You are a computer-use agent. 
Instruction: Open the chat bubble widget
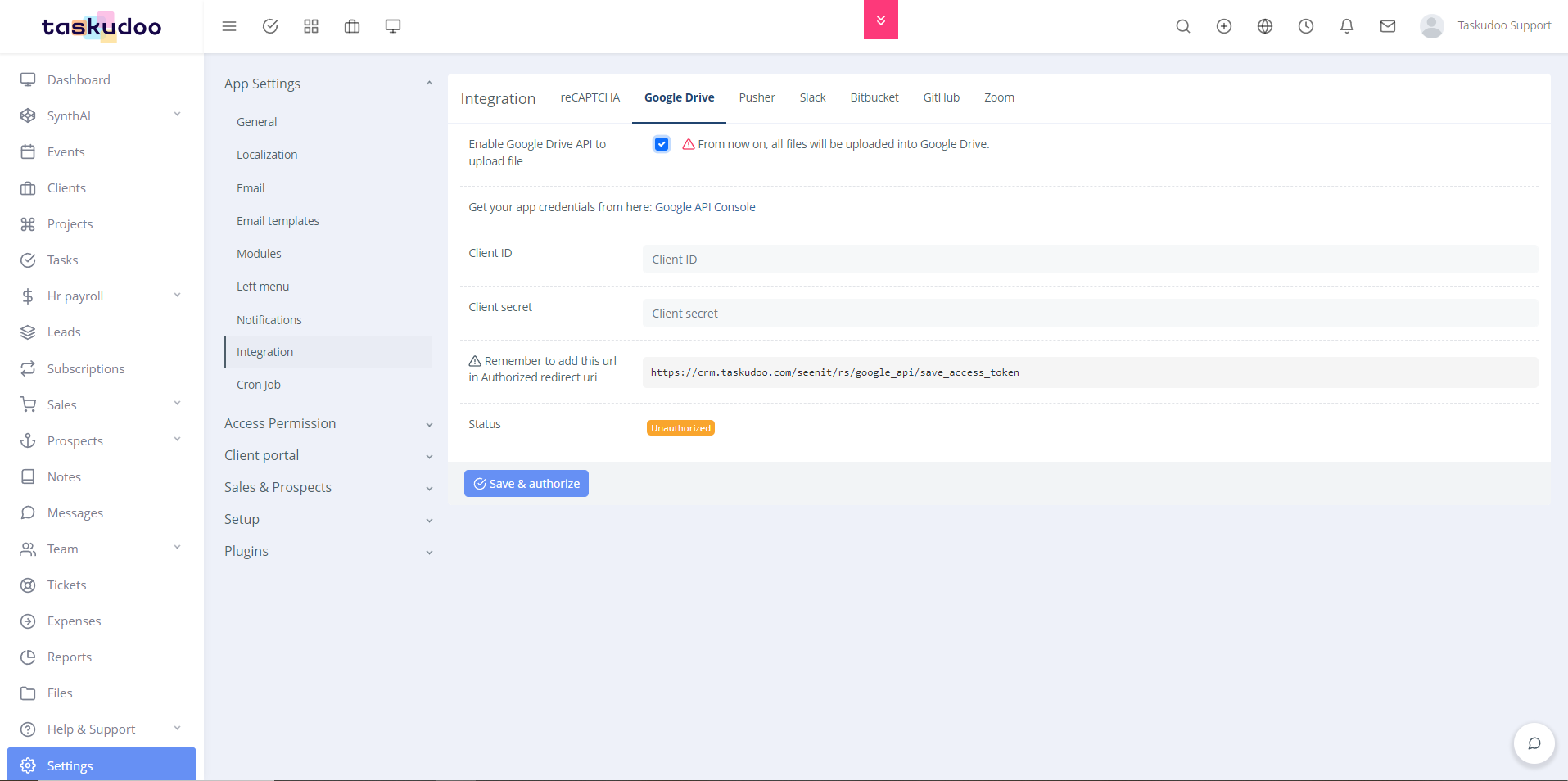(x=1534, y=743)
